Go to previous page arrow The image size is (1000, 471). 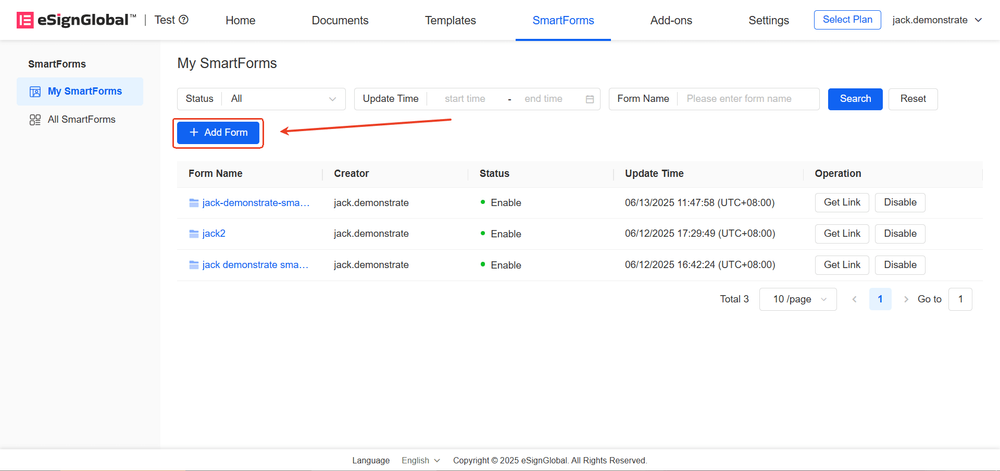tap(854, 299)
